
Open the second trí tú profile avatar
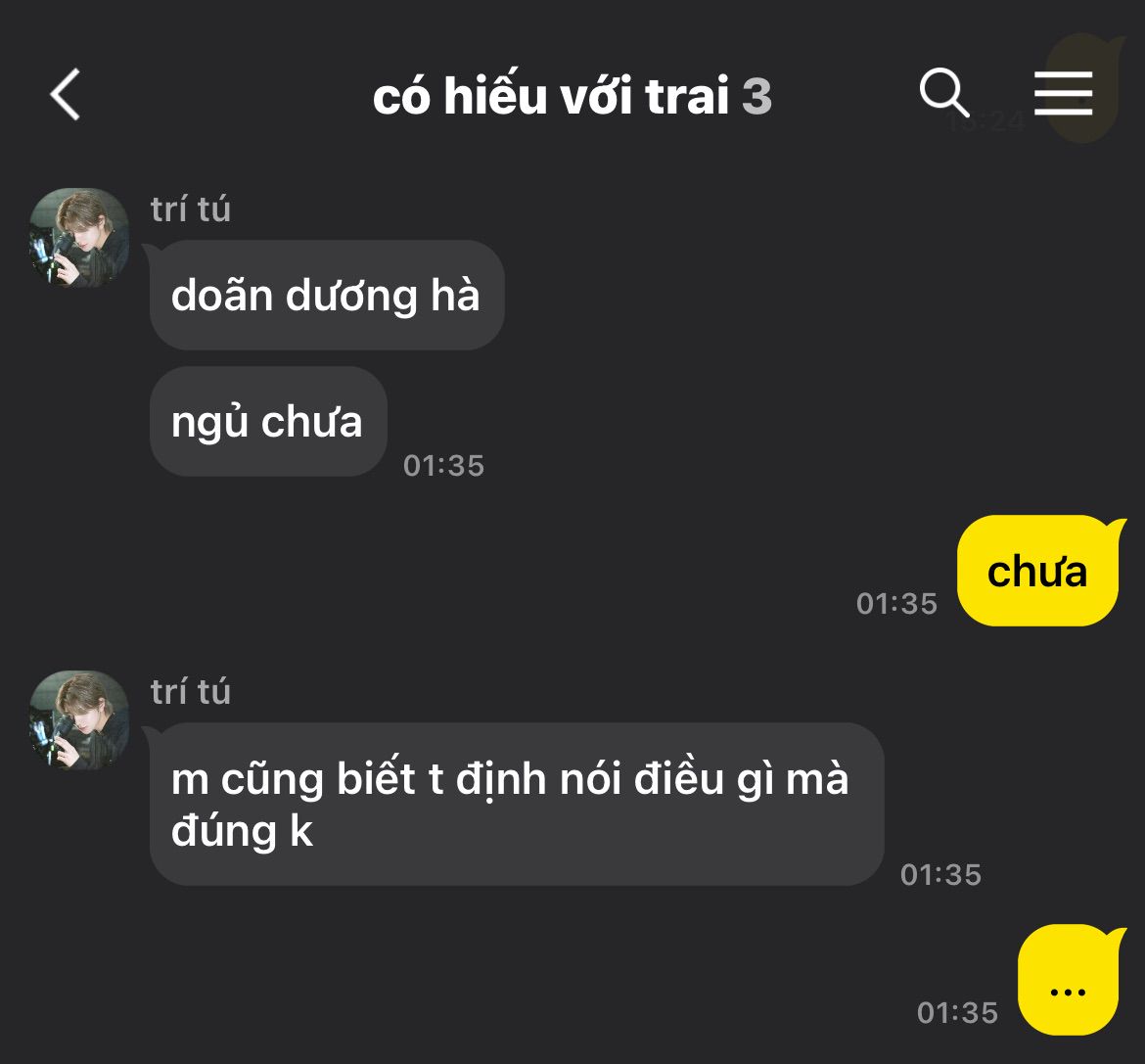click(79, 720)
